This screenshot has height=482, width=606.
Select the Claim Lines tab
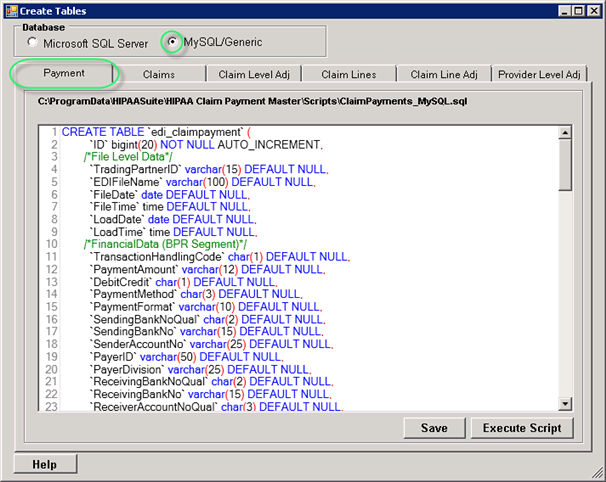(348, 74)
